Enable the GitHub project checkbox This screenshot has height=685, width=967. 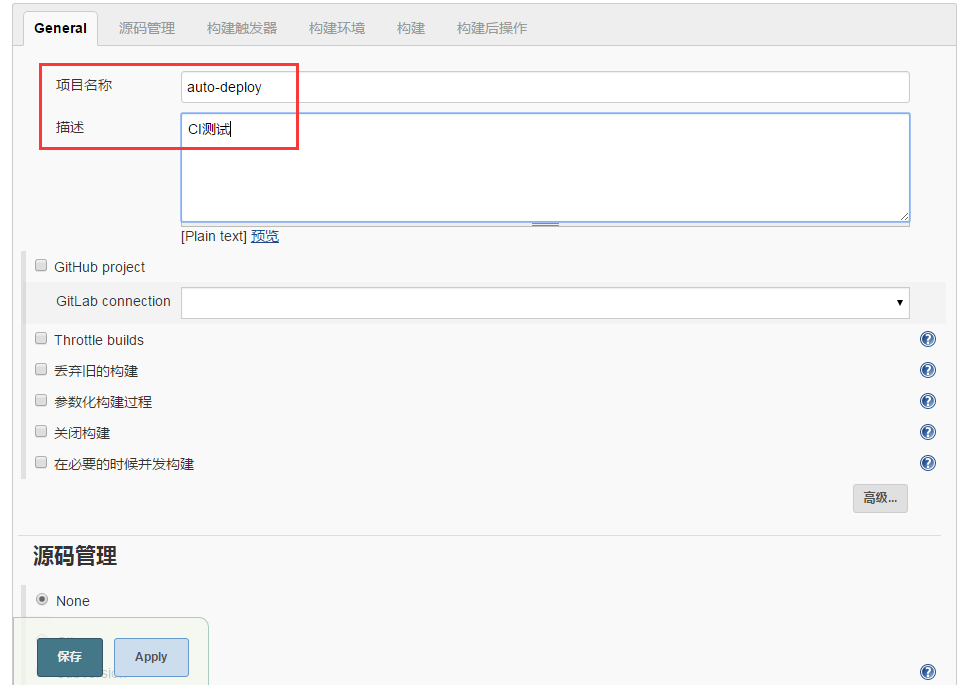tap(41, 266)
